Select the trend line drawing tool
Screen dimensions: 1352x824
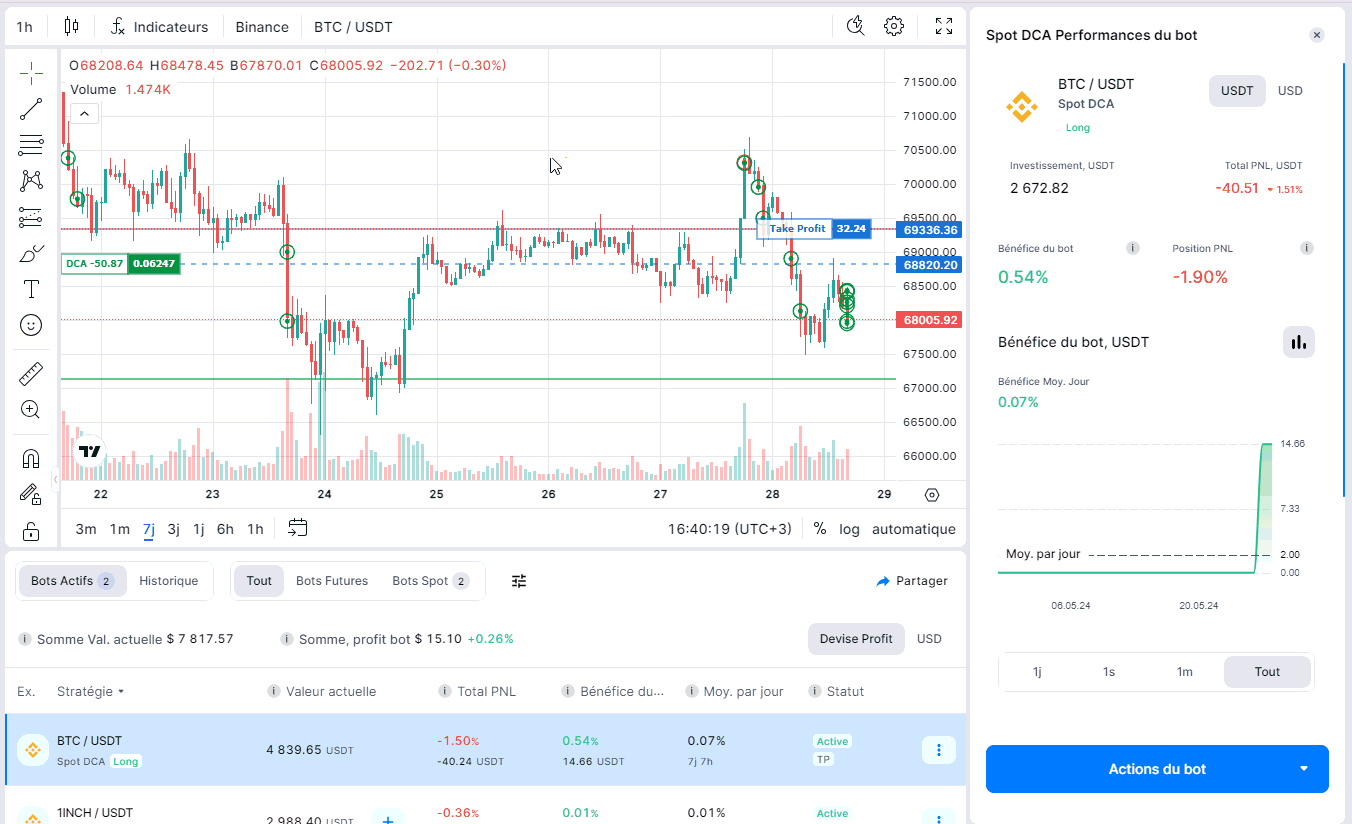point(31,109)
